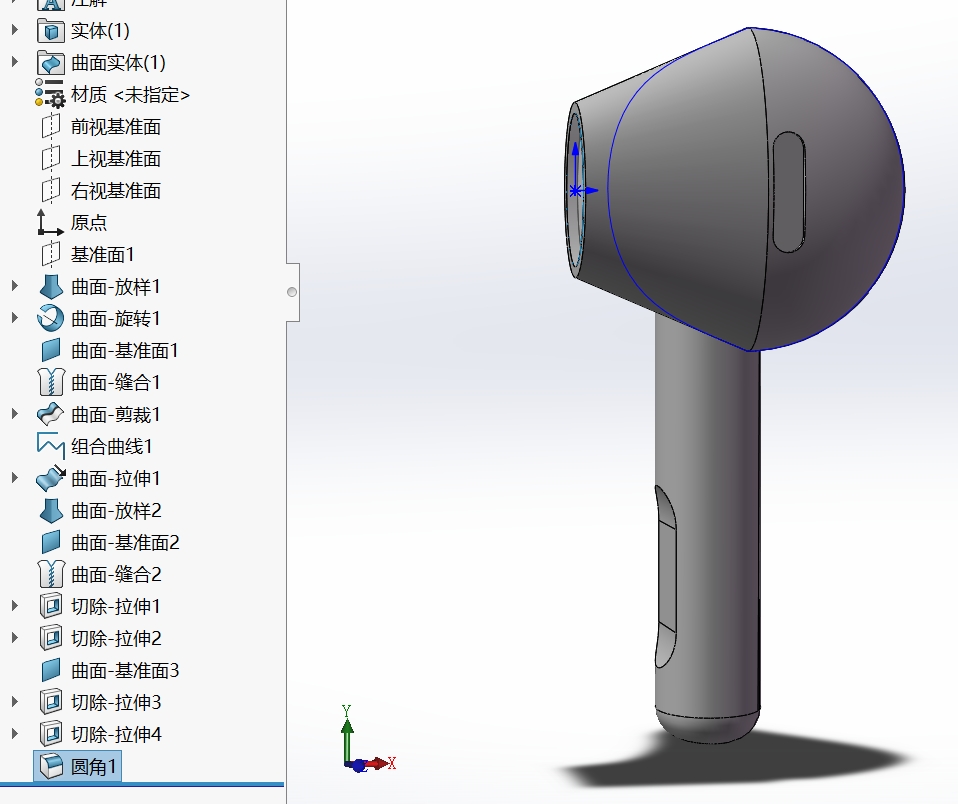This screenshot has width=958, height=804.
Task: Click the 曲面实体 surface bodies folder icon
Action: [x=51, y=62]
